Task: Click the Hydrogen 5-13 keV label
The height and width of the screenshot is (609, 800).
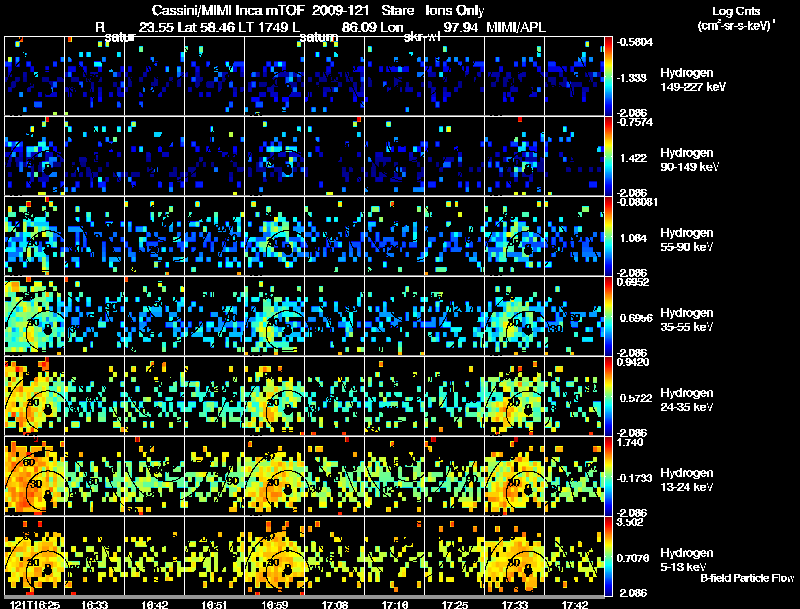Action: point(687,560)
